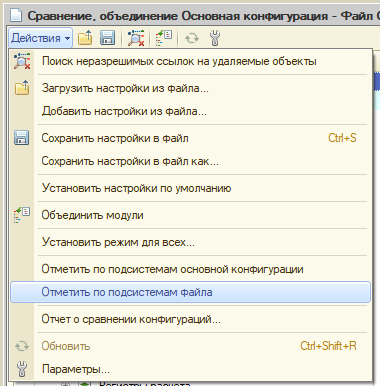Open Параметры... from the menu
The image size is (380, 386).
pos(191,369)
